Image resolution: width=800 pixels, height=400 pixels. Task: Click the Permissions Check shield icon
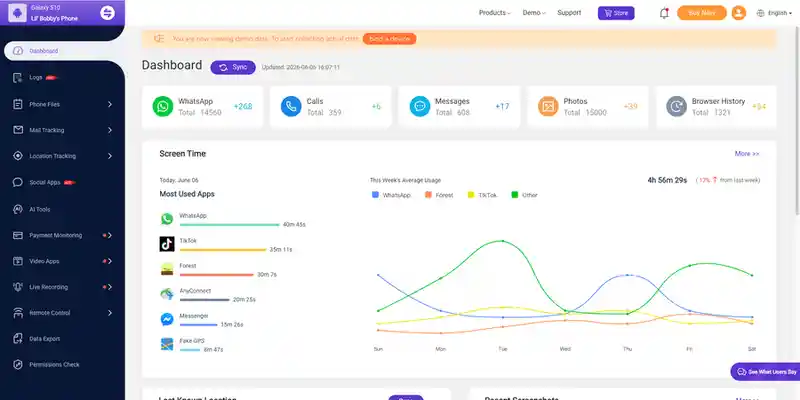(x=18, y=365)
